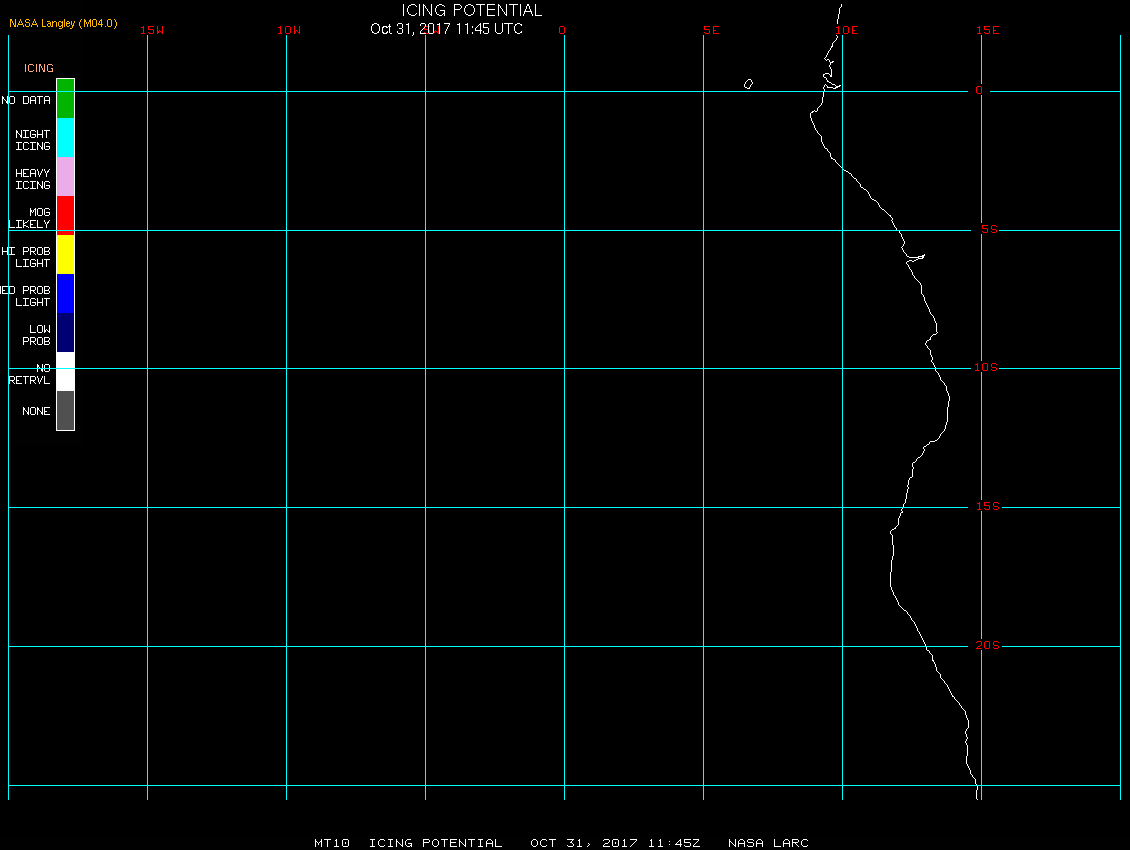Click the MT10 ICING POTENTIAL footer caption
This screenshot has width=1130, height=850.
coord(408,843)
